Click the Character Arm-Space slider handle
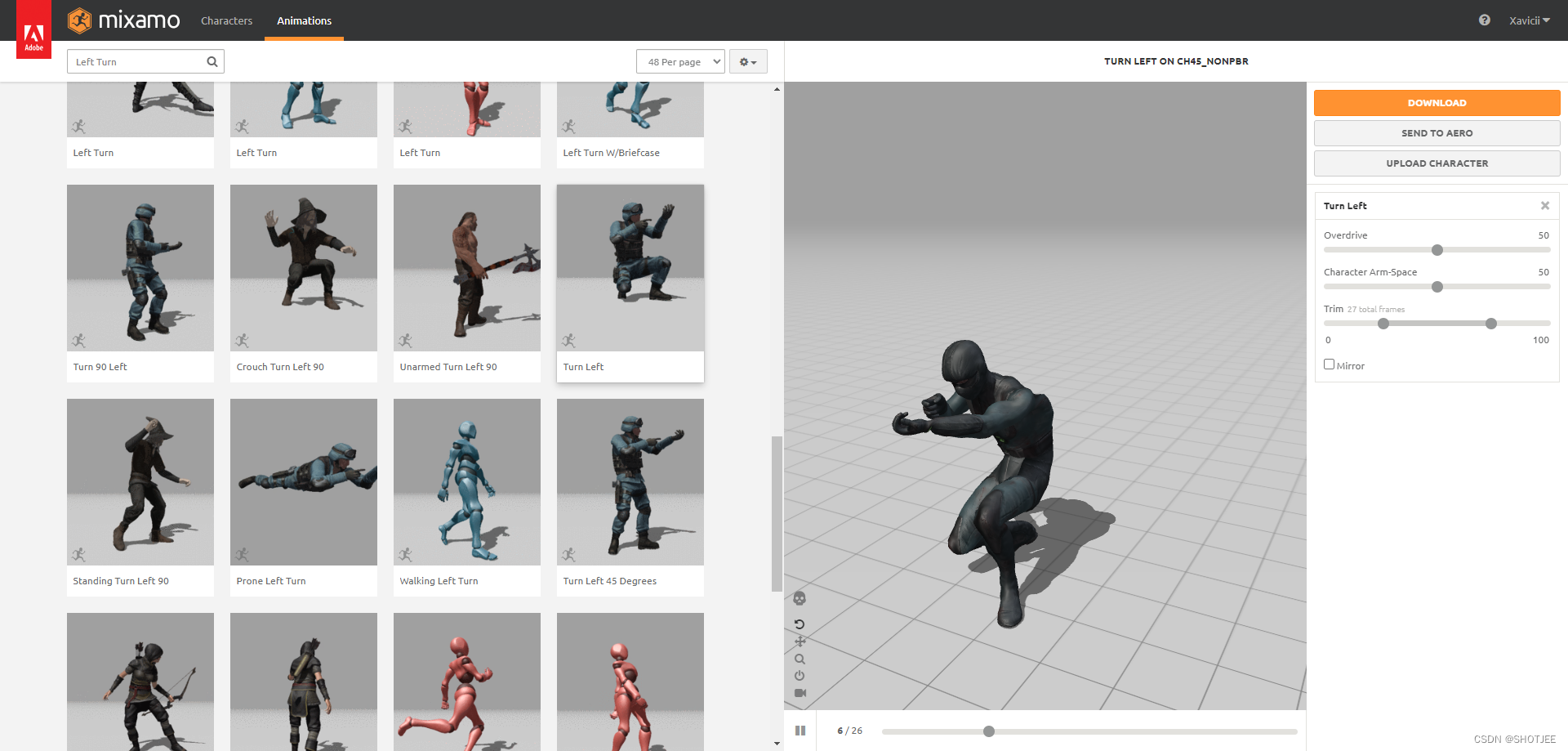The height and width of the screenshot is (751, 1568). [x=1437, y=287]
